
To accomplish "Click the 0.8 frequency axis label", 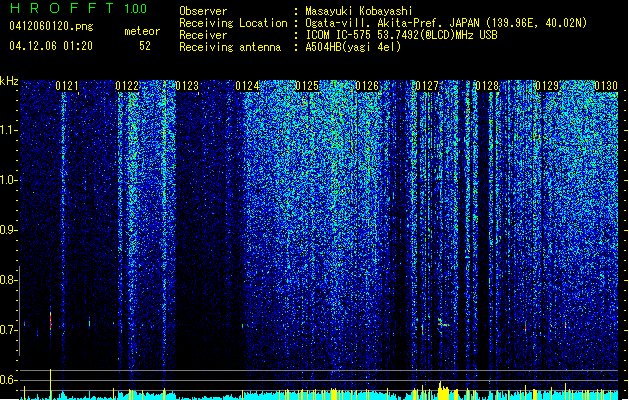I will pyautogui.click(x=9, y=280).
